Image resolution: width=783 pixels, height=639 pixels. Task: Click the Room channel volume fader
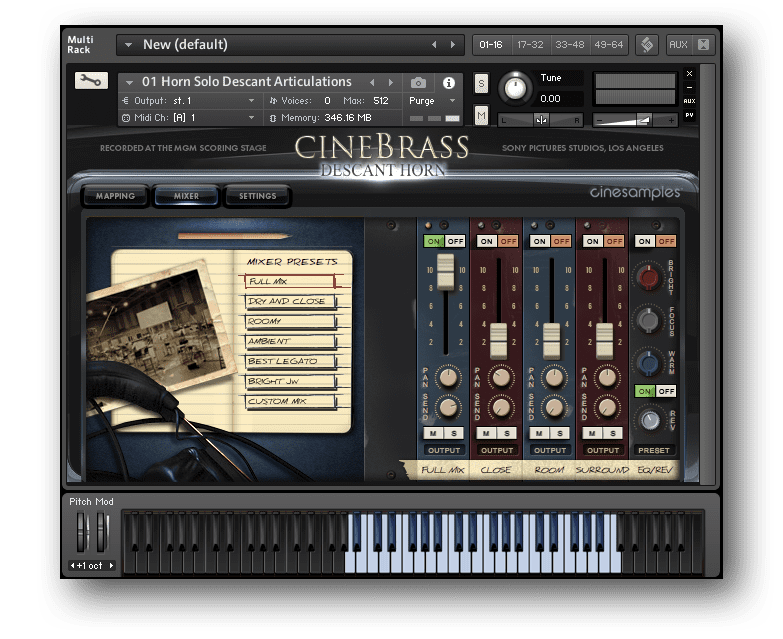click(551, 341)
